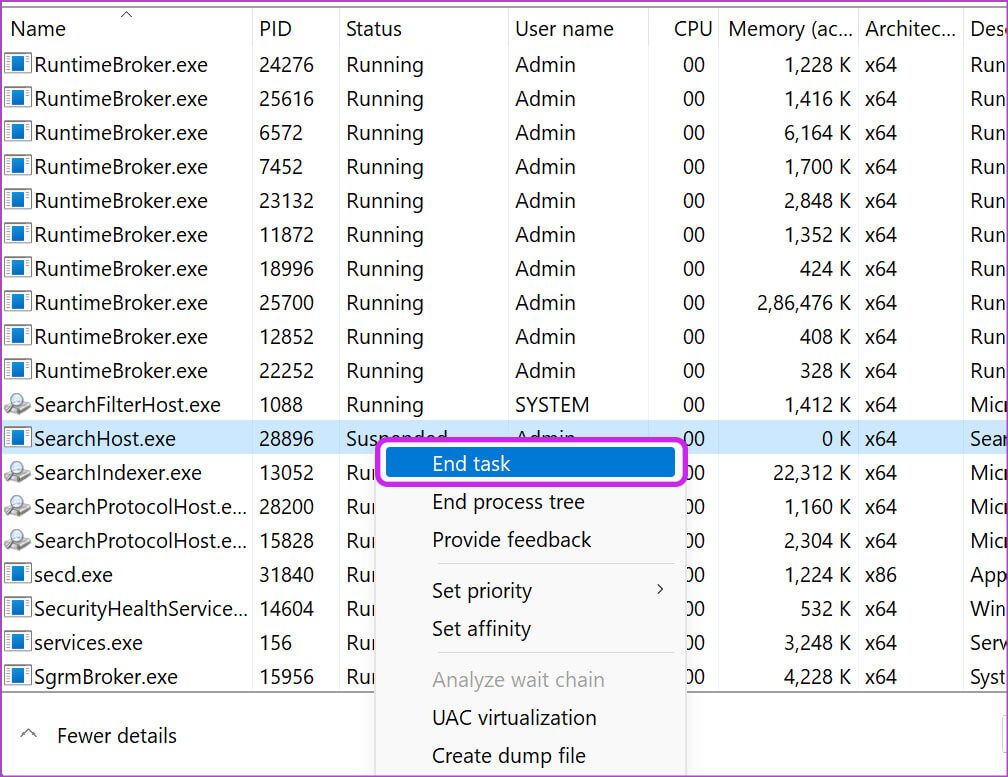Click the services.exe process icon
Screen dimensions: 1008x777
(x=17, y=642)
